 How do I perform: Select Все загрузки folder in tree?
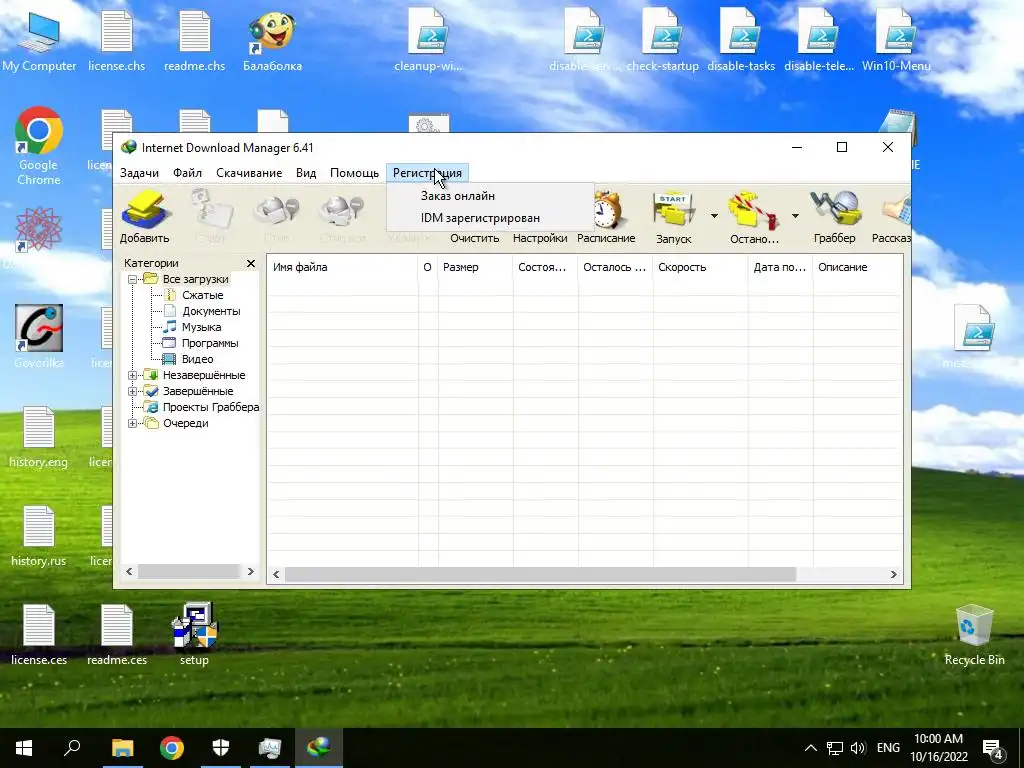point(195,280)
